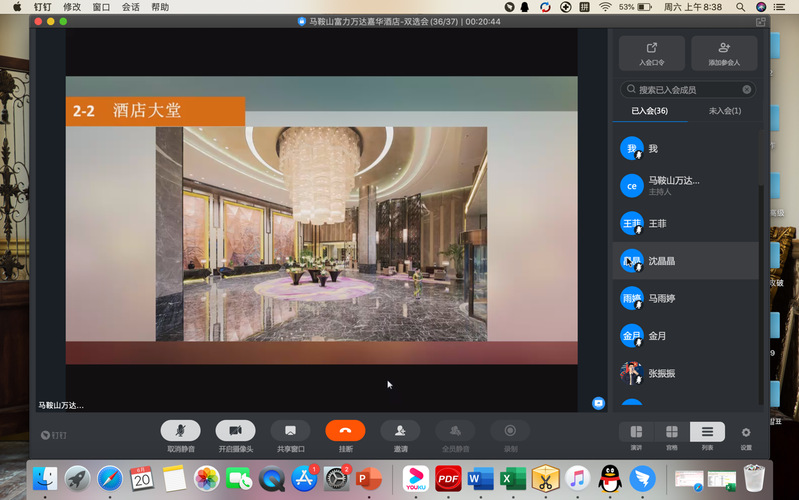The height and width of the screenshot is (500, 799).
Task: Open 窗口 menu in menu bar
Action: pyautogui.click(x=101, y=7)
